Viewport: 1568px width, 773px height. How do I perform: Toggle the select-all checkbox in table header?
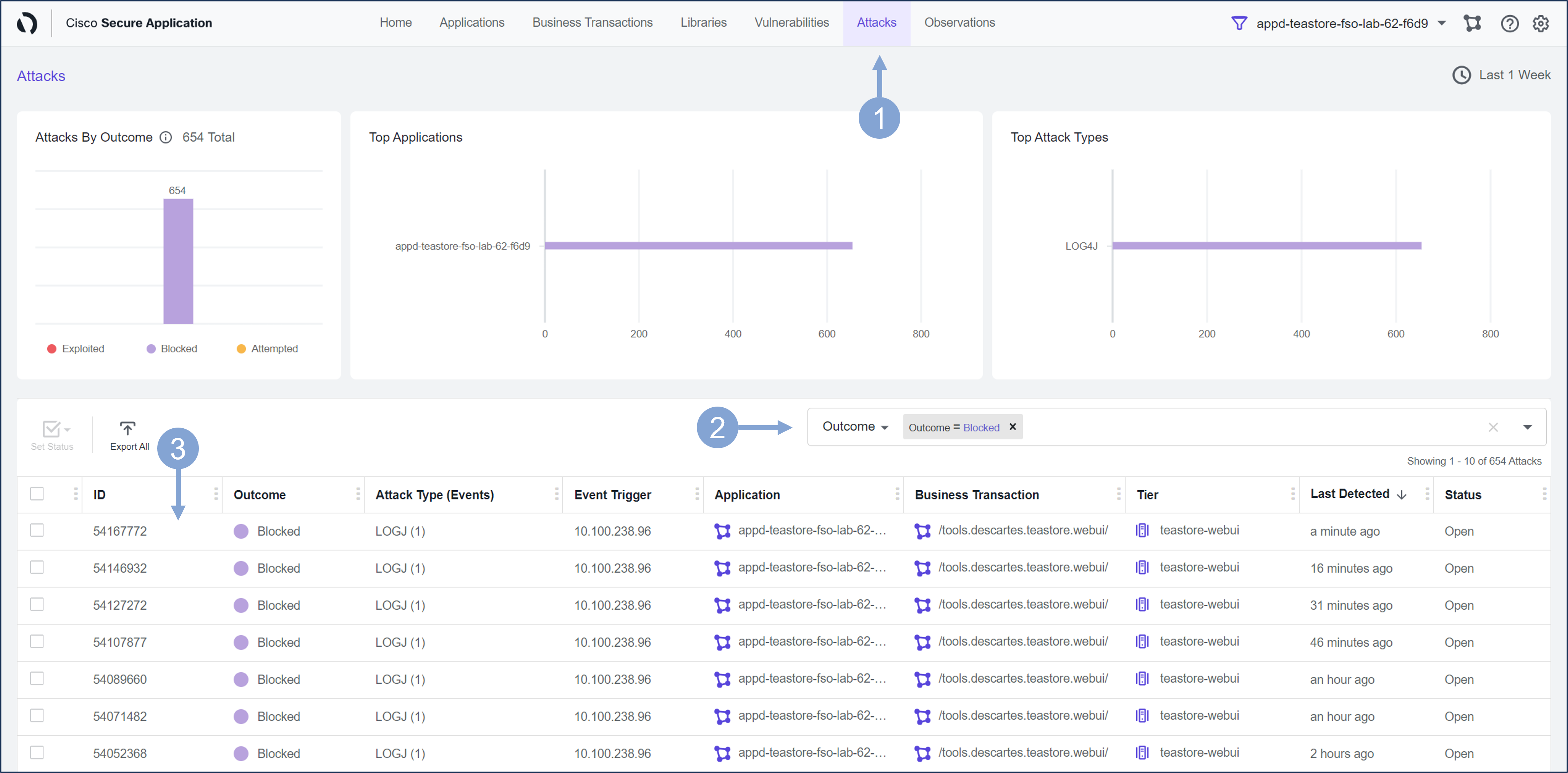(37, 494)
